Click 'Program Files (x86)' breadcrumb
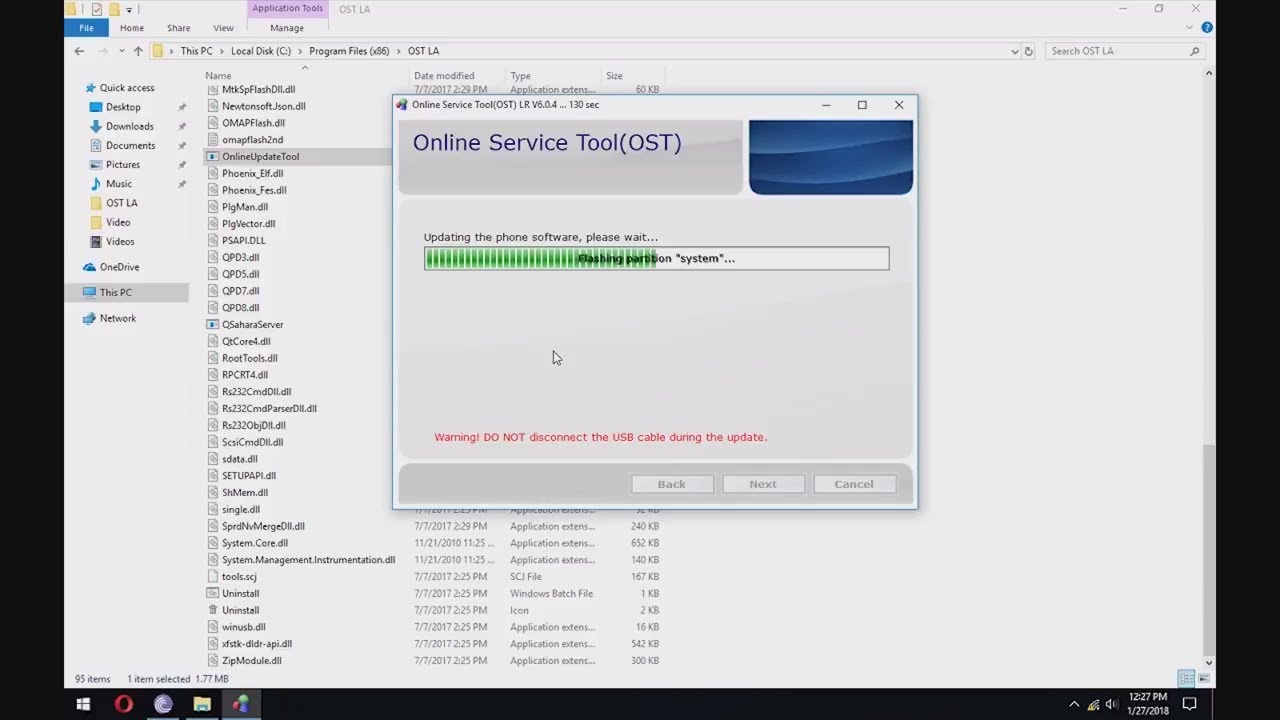The width and height of the screenshot is (1280, 720). coord(351,51)
